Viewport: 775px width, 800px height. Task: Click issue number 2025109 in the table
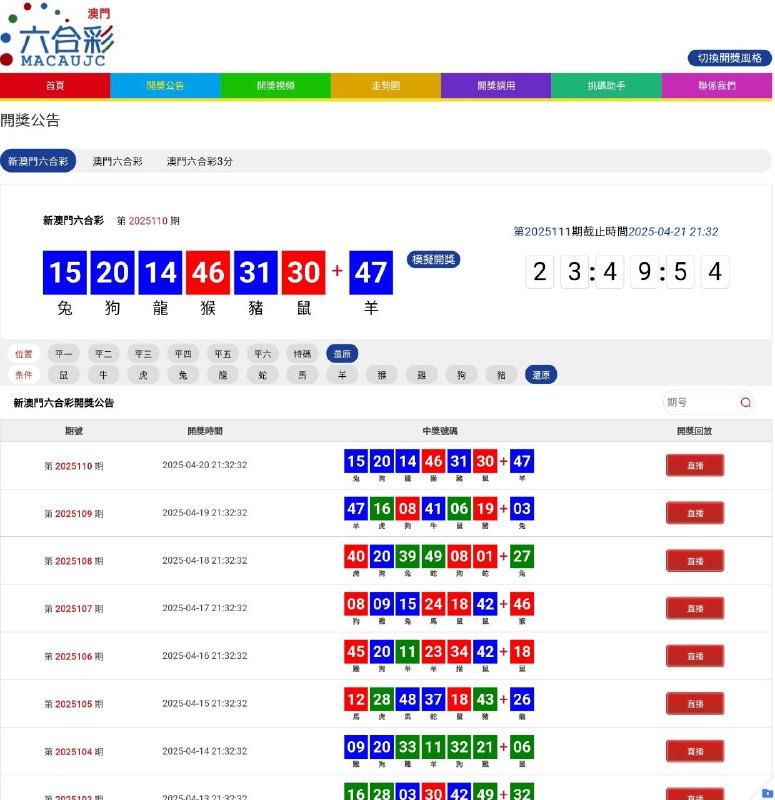(x=73, y=514)
